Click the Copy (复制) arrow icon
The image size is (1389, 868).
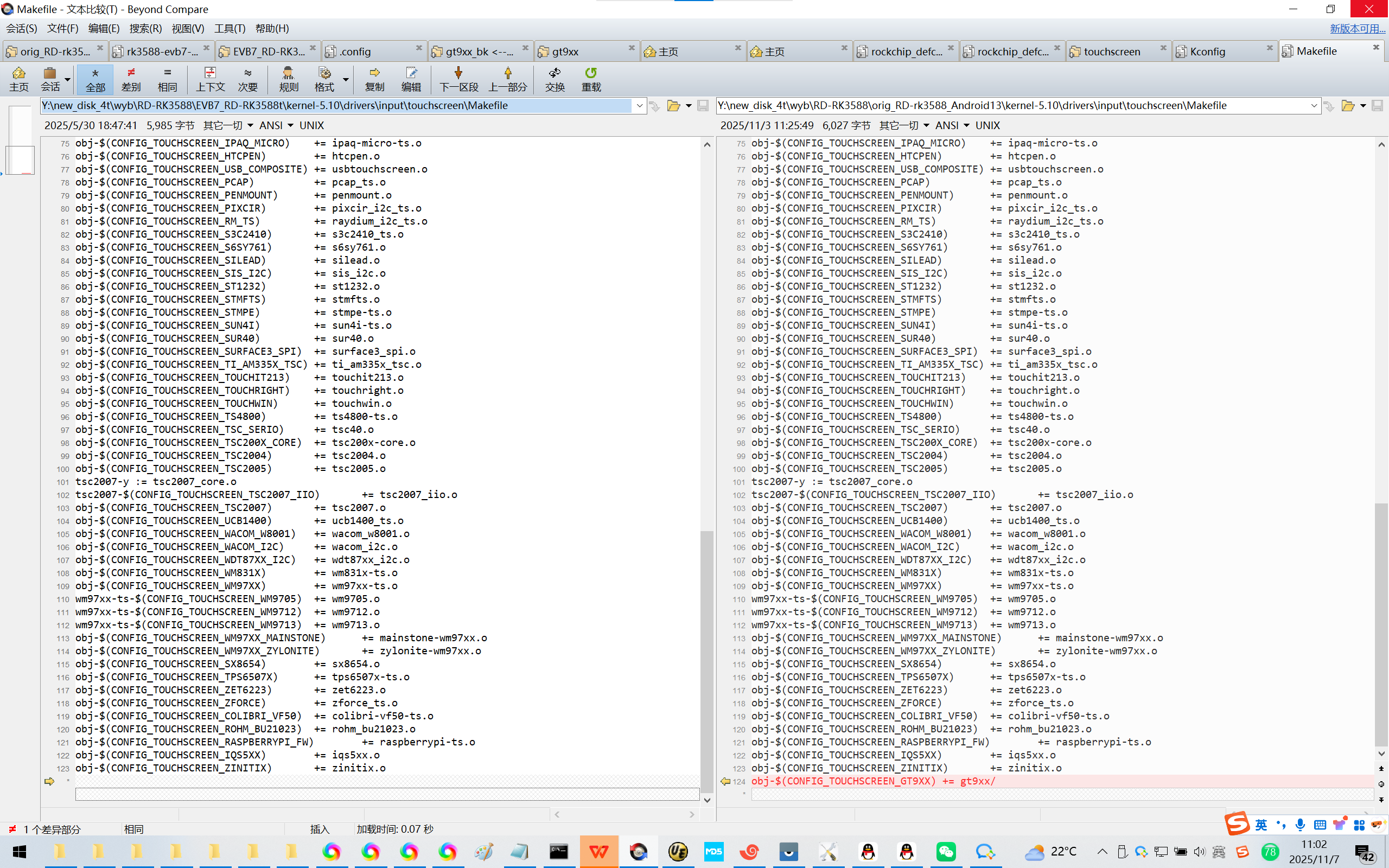pyautogui.click(x=374, y=79)
